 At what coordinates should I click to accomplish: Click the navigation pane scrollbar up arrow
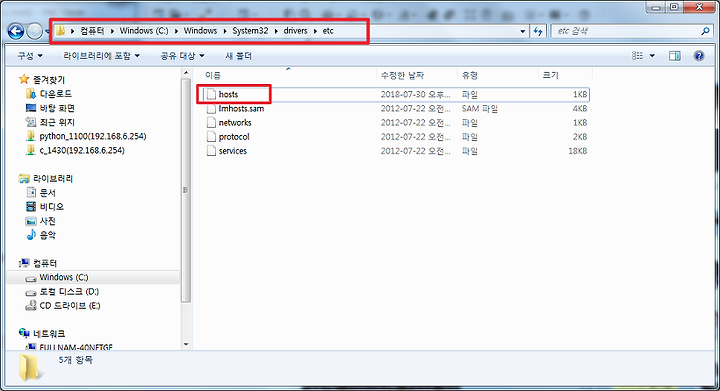[x=186, y=73]
